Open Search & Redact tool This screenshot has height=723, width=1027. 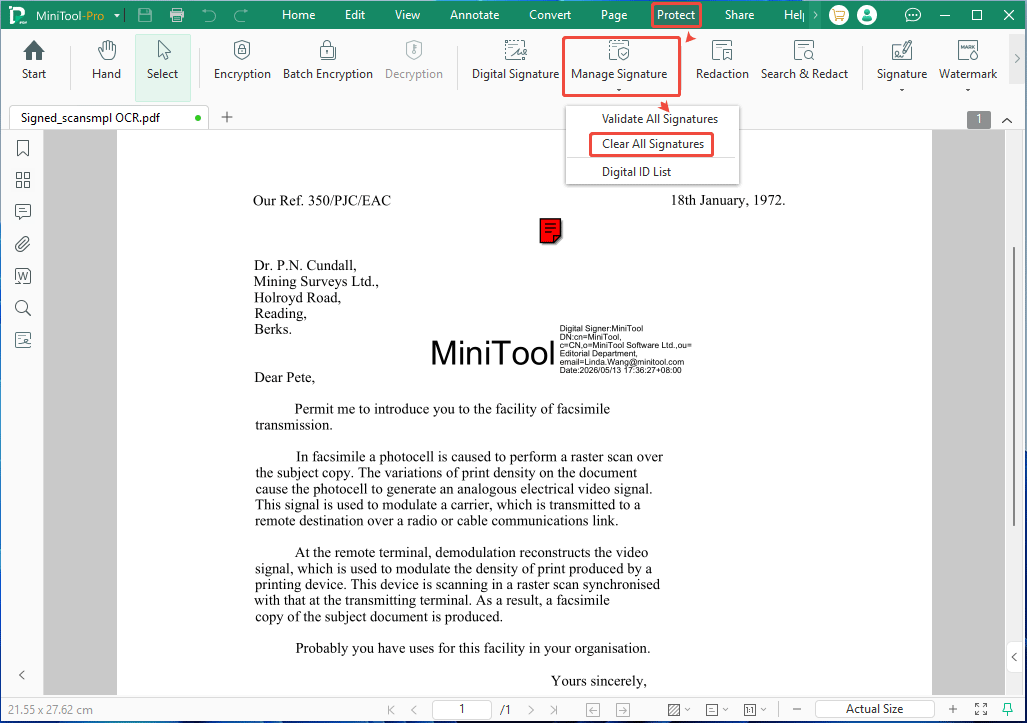coord(804,61)
